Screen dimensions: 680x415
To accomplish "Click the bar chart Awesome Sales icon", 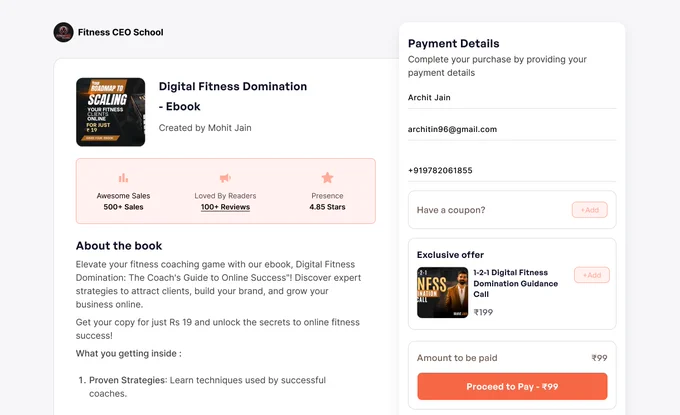I will click(124, 178).
